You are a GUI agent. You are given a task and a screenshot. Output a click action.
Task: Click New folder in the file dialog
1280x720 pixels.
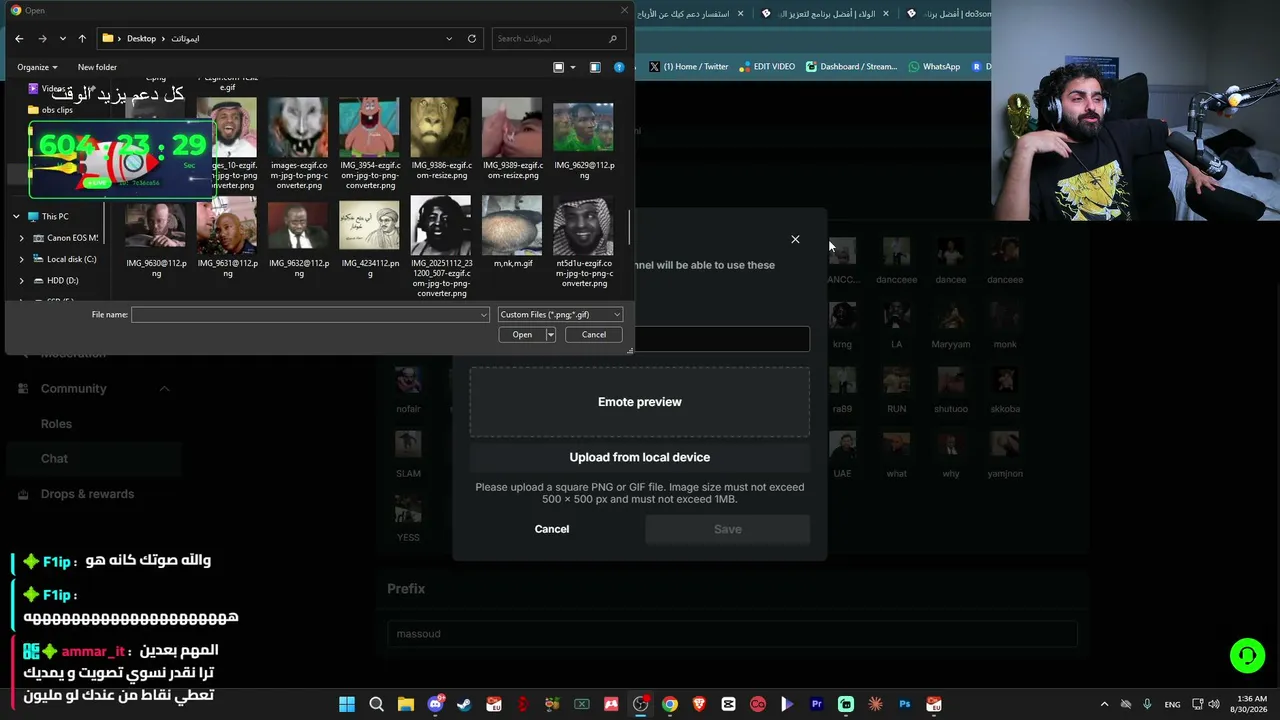97,67
